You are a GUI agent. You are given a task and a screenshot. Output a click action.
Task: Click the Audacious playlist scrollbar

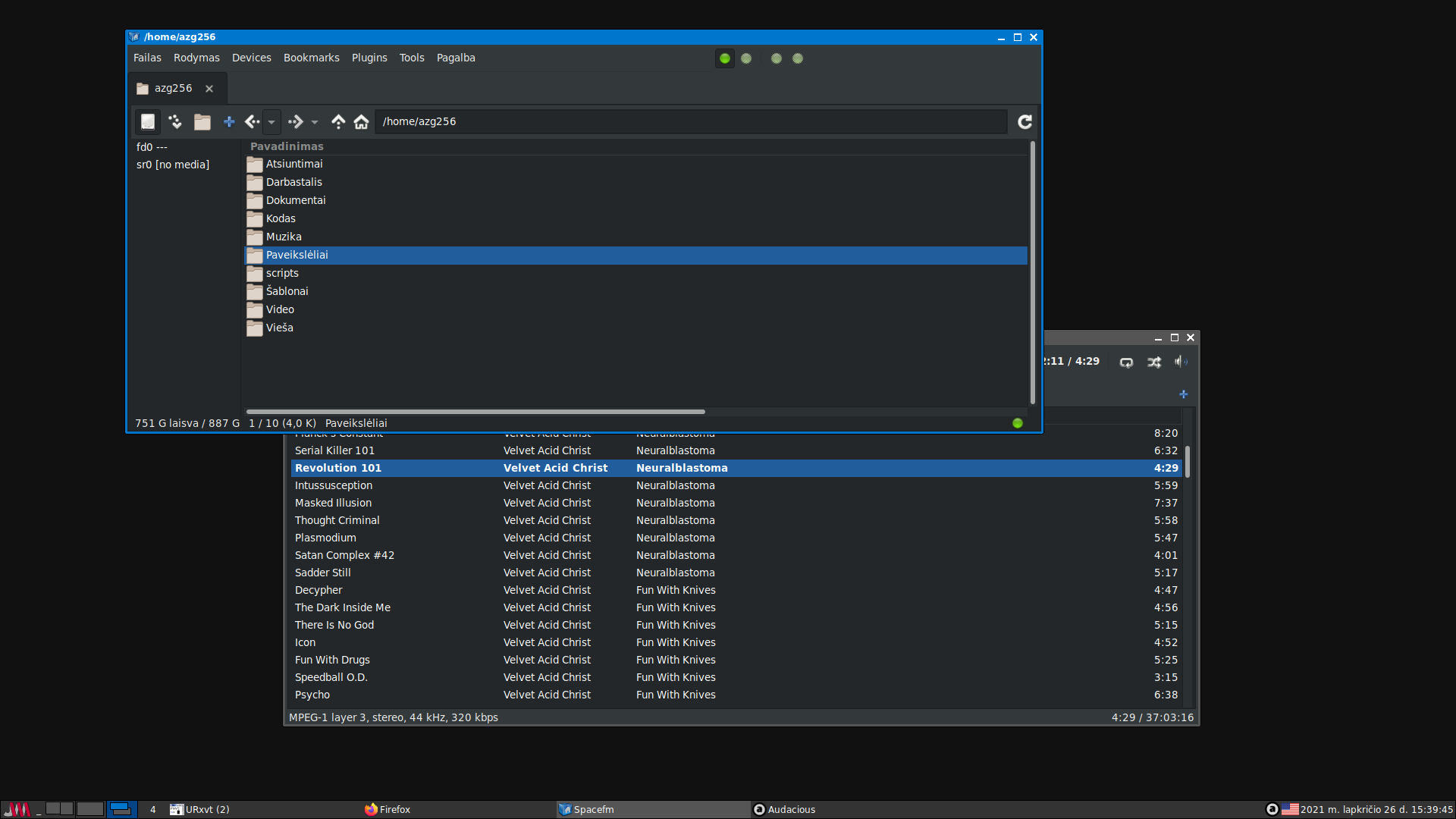click(x=1188, y=461)
